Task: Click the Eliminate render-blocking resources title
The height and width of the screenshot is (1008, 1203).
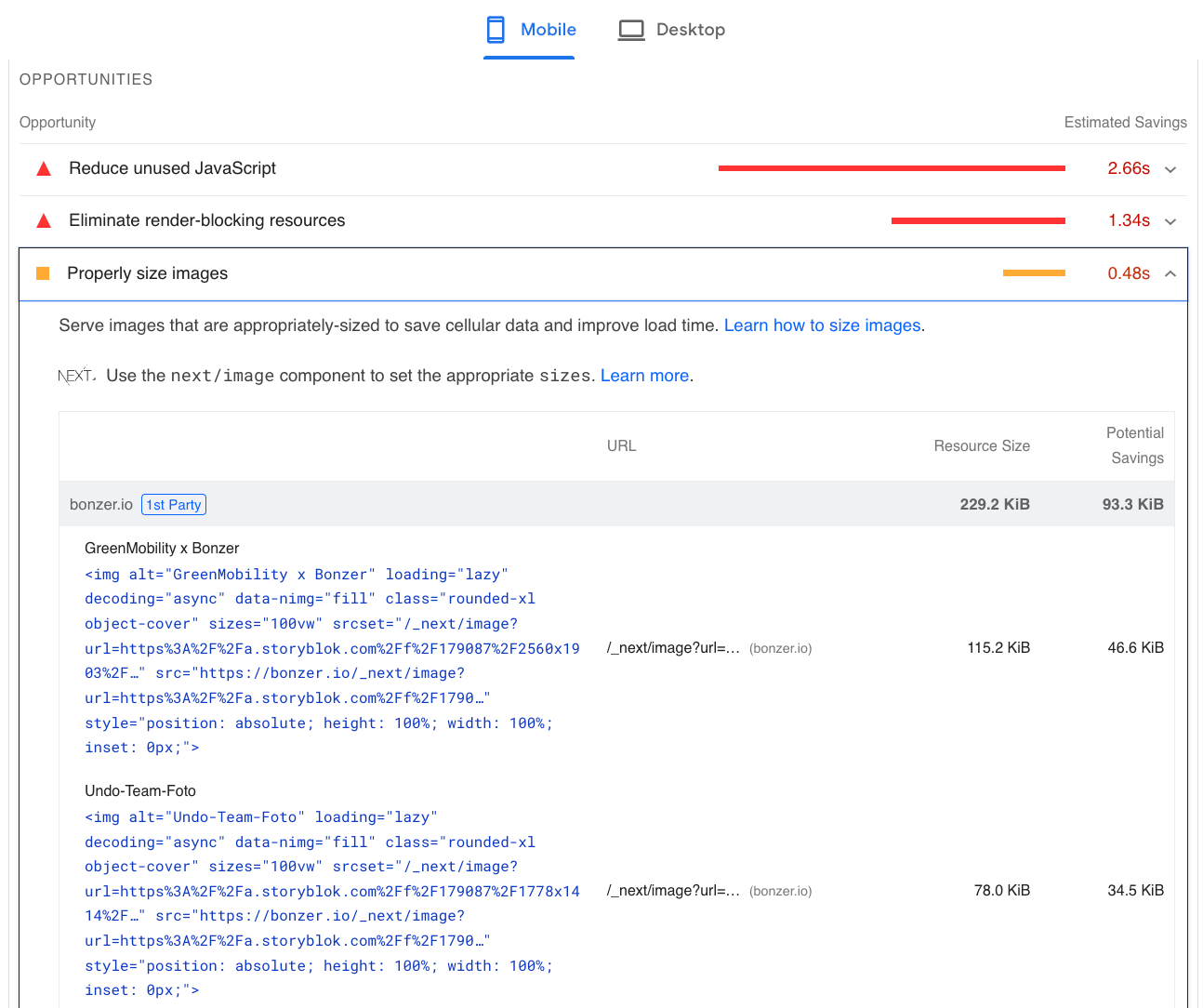Action: click(206, 220)
